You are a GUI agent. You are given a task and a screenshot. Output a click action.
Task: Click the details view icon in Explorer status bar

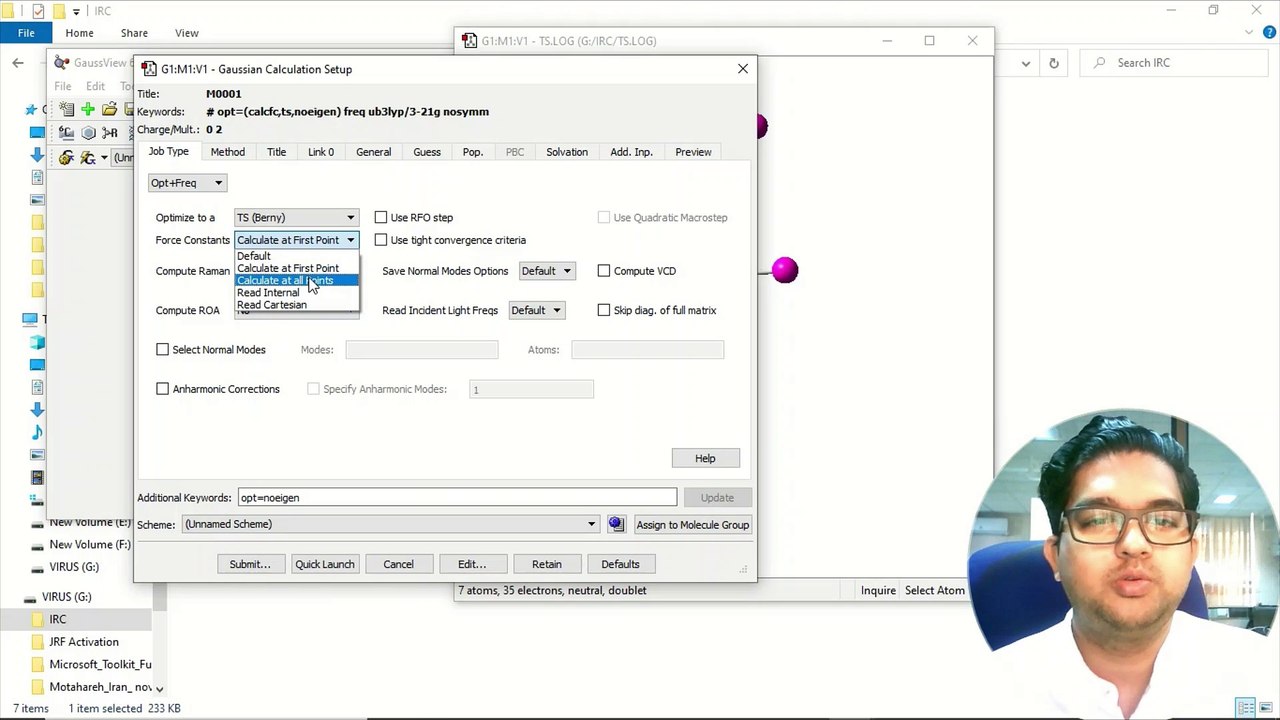[x=1245, y=708]
